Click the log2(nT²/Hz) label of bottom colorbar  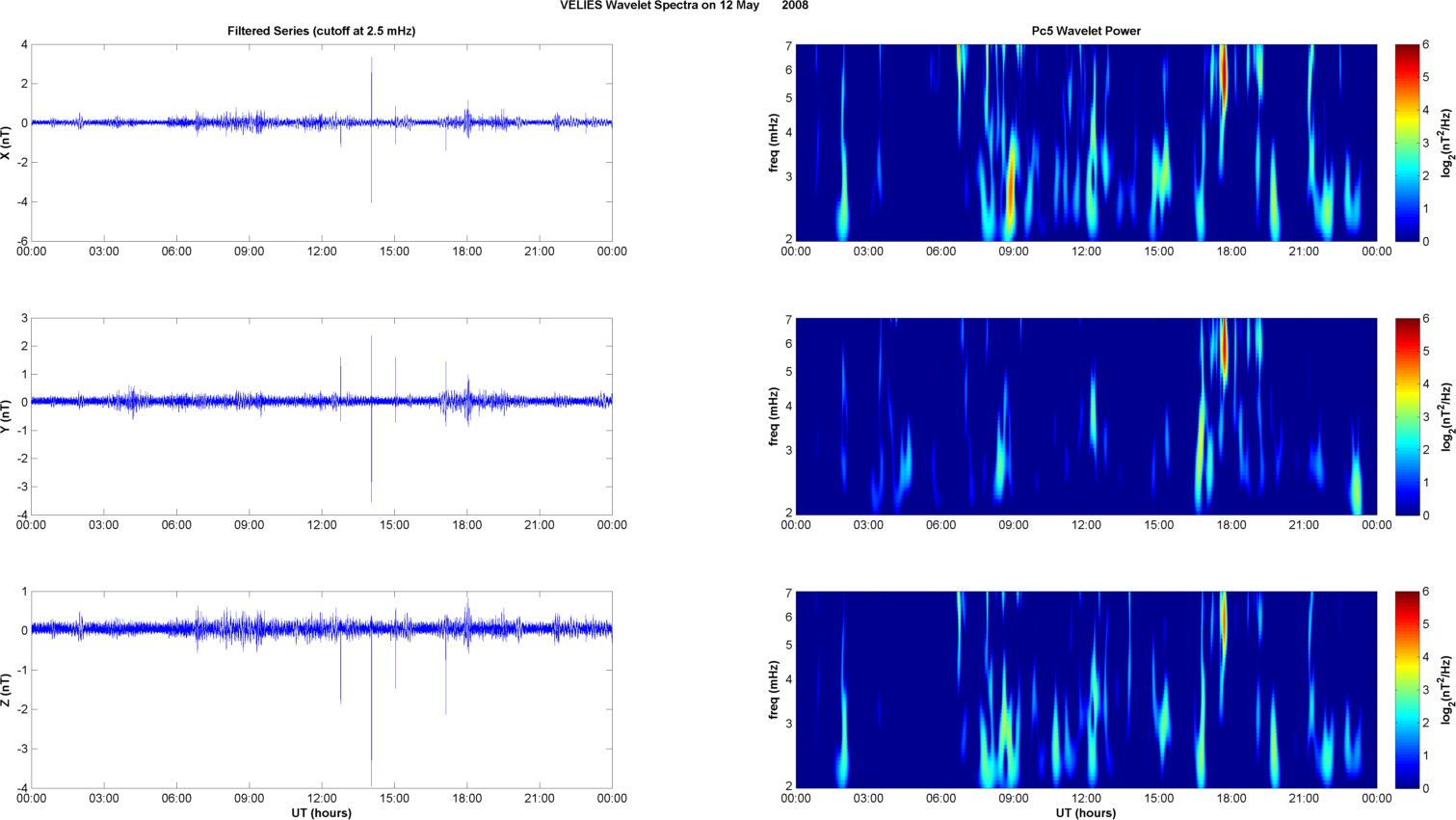1447,690
